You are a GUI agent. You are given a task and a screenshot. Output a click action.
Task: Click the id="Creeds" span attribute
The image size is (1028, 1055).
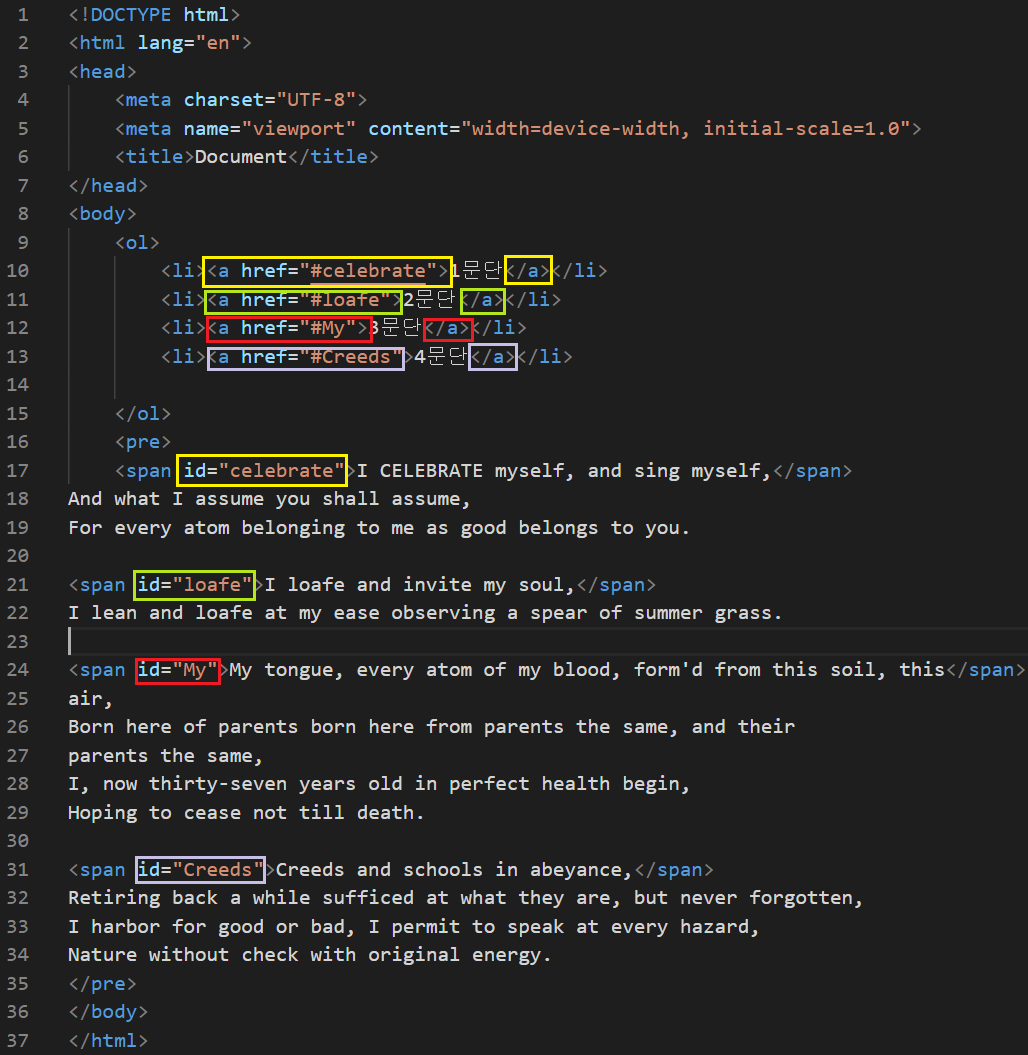click(x=200, y=870)
